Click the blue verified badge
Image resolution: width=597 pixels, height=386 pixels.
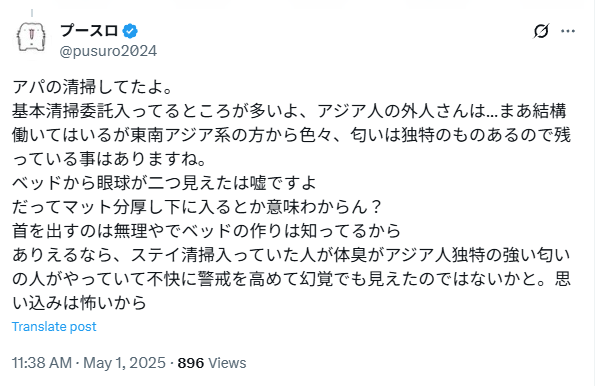click(x=130, y=31)
